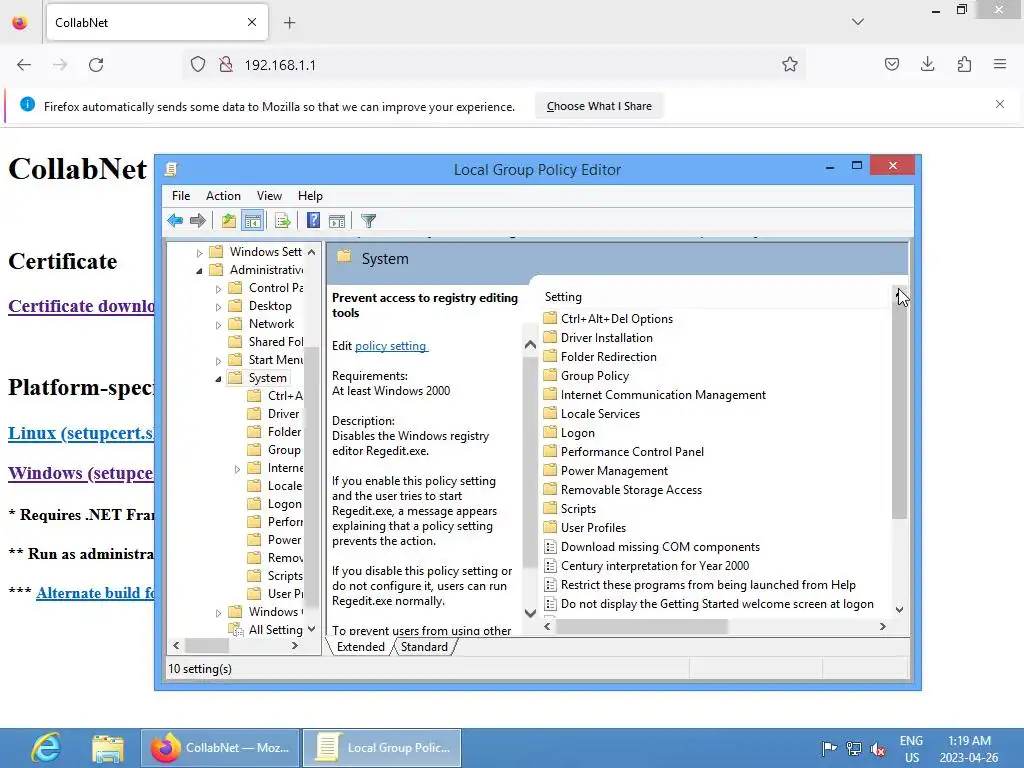Screen dimensions: 1024x768
Task: Click the Firefox address bar URL field
Action: tap(496, 65)
